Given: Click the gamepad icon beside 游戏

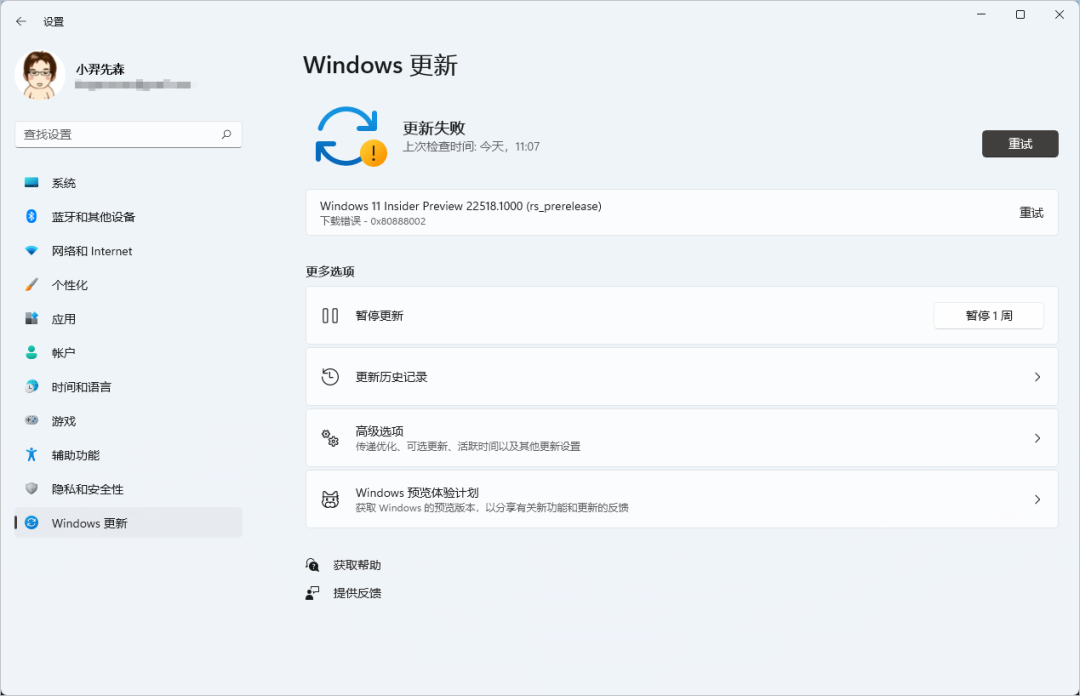Looking at the screenshot, I should click(32, 420).
